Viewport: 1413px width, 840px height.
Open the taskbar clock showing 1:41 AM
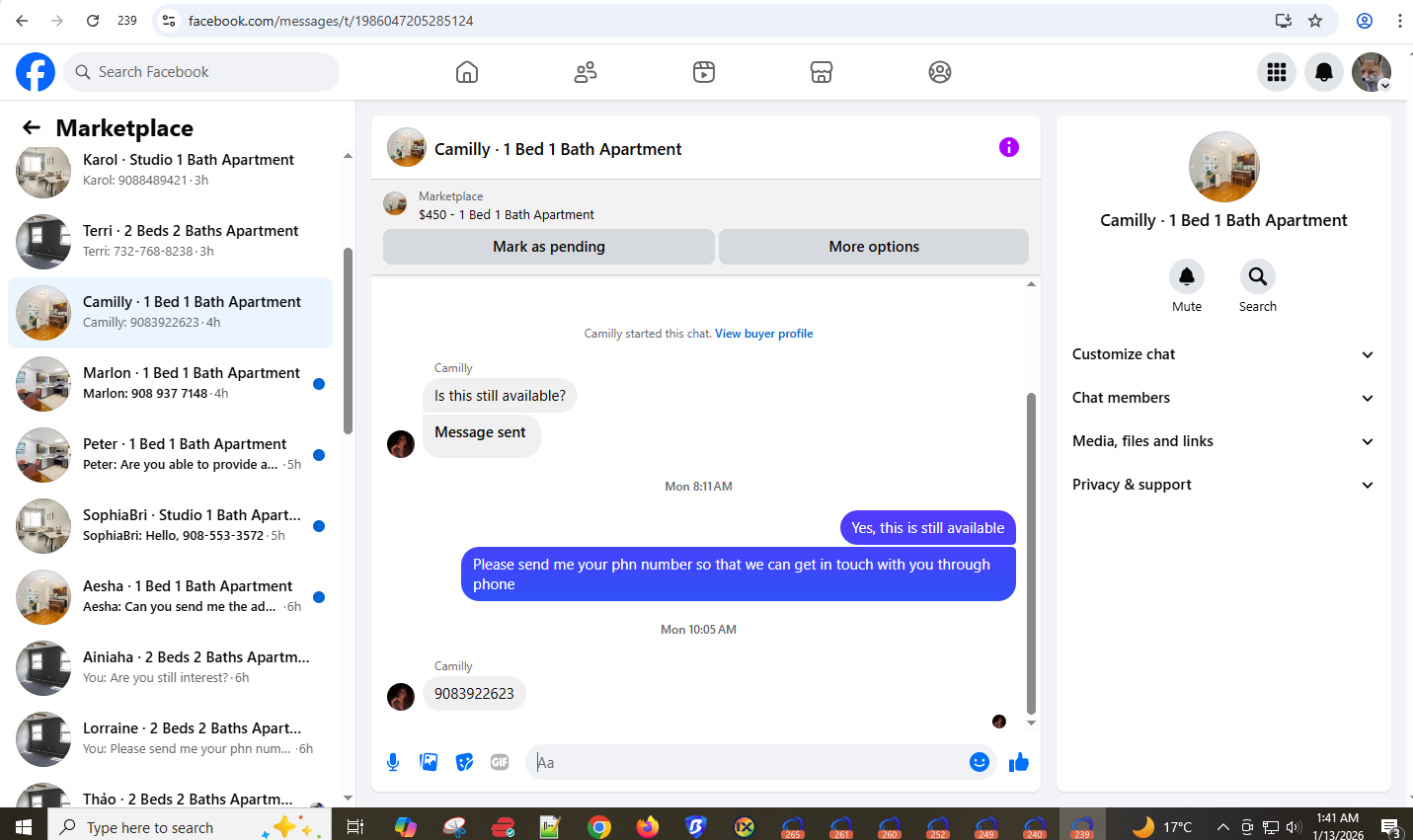click(1338, 826)
